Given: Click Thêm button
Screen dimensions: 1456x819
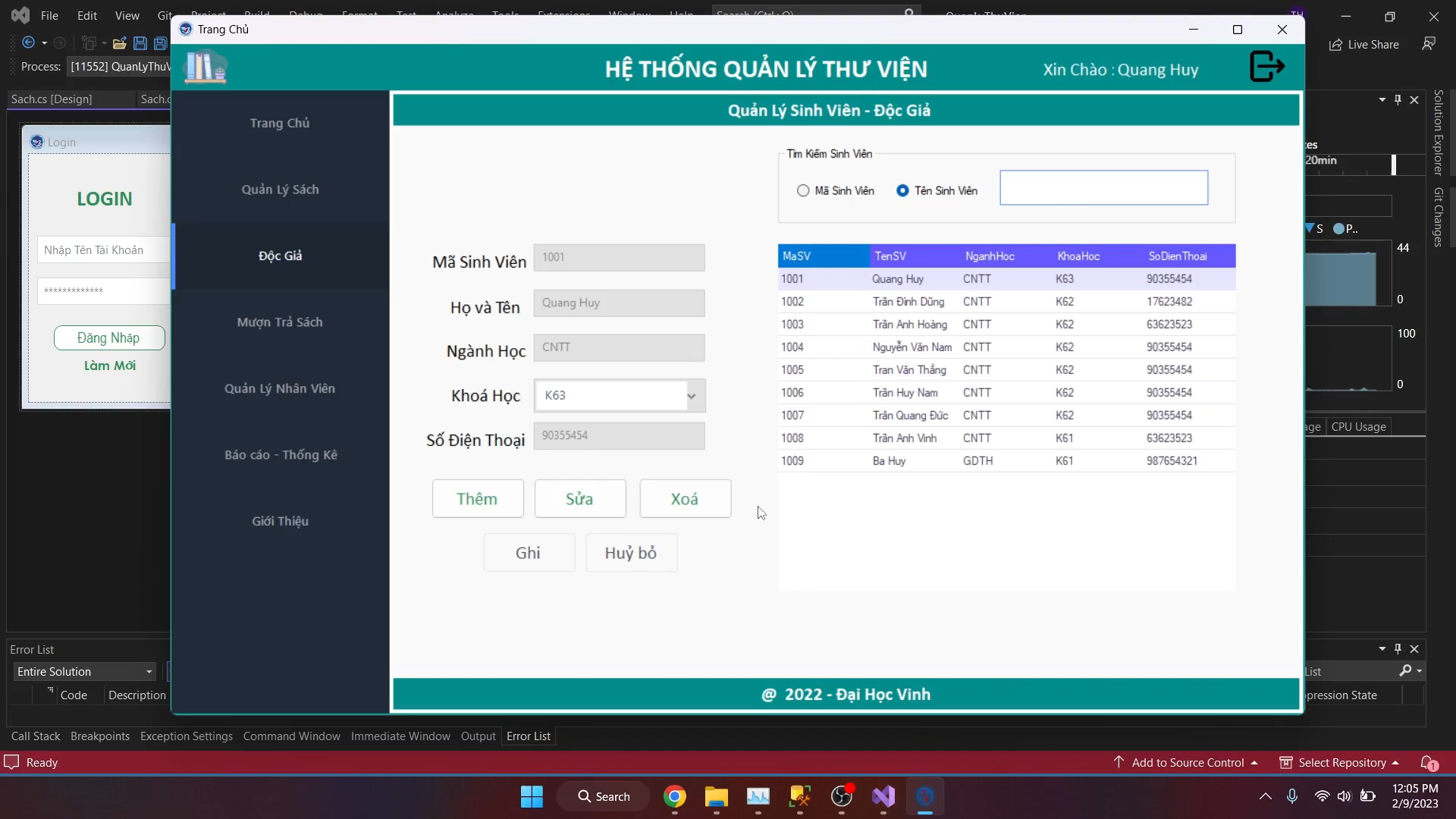Looking at the screenshot, I should pos(478,499).
